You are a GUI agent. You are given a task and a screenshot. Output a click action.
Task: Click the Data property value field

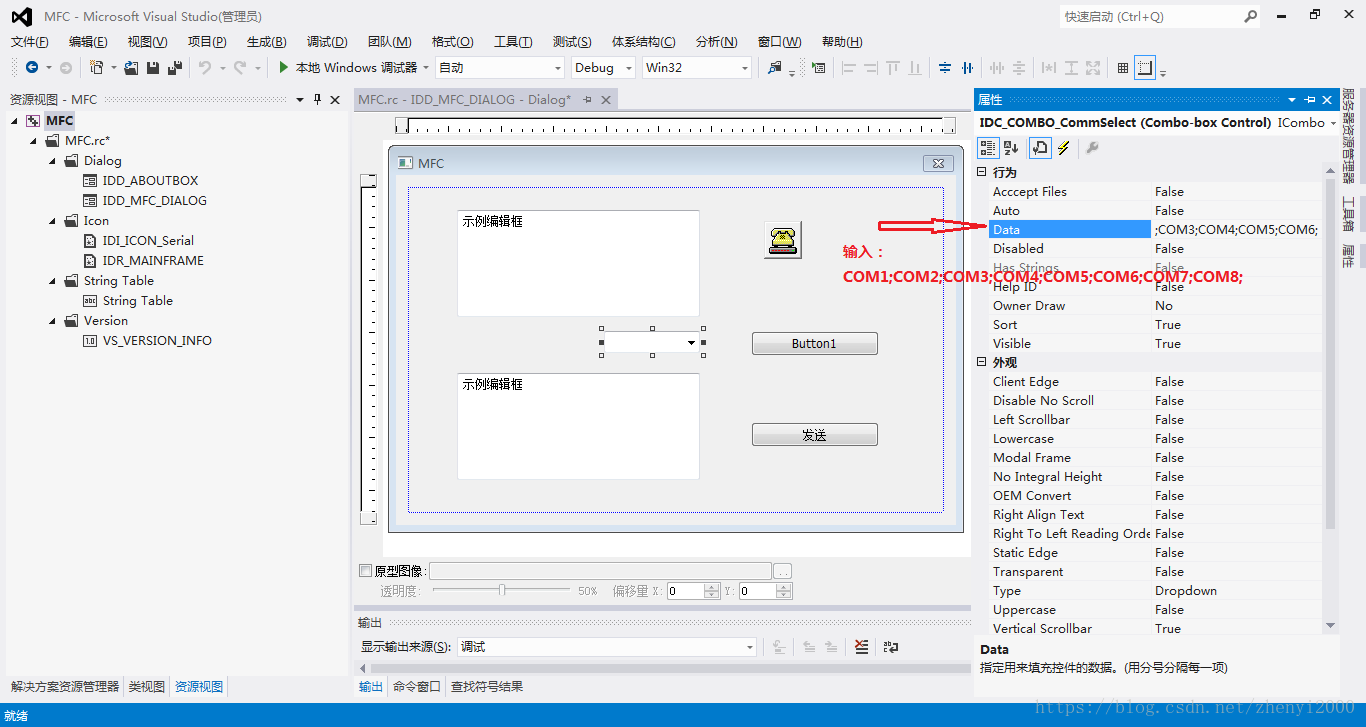tap(1237, 229)
